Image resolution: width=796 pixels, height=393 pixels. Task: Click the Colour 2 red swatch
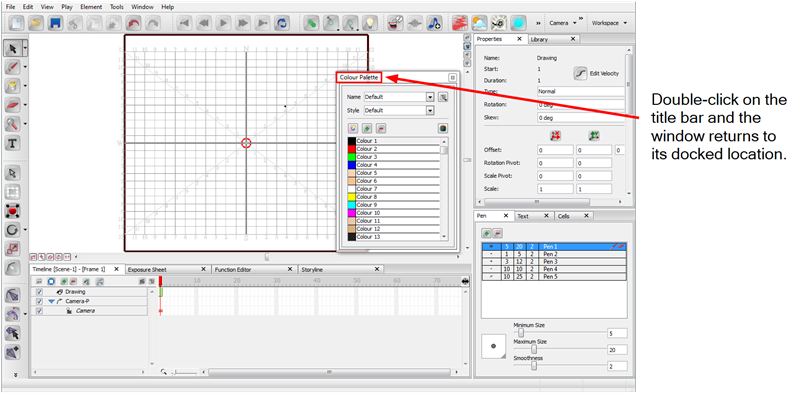pyautogui.click(x=351, y=149)
